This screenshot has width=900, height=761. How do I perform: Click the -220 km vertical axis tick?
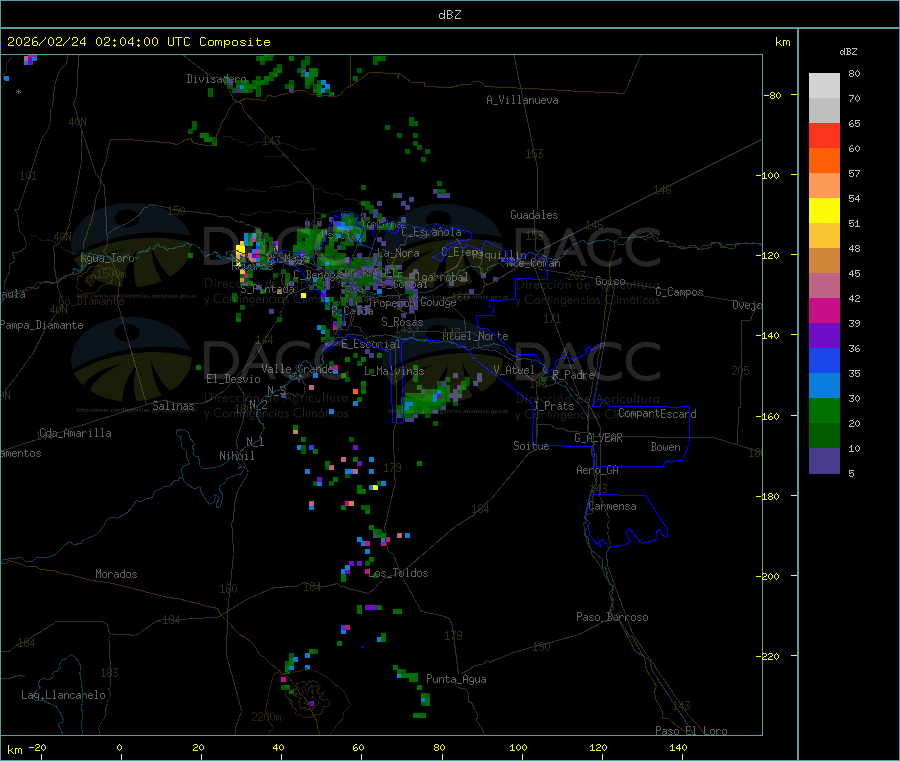770,657
